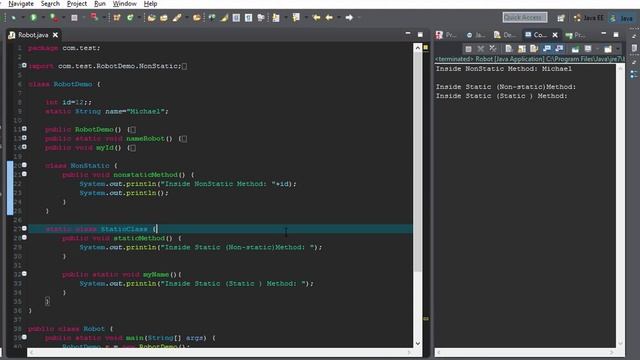Image resolution: width=640 pixels, height=360 pixels.
Task: Click the folder icon after search tool
Action: (197, 18)
